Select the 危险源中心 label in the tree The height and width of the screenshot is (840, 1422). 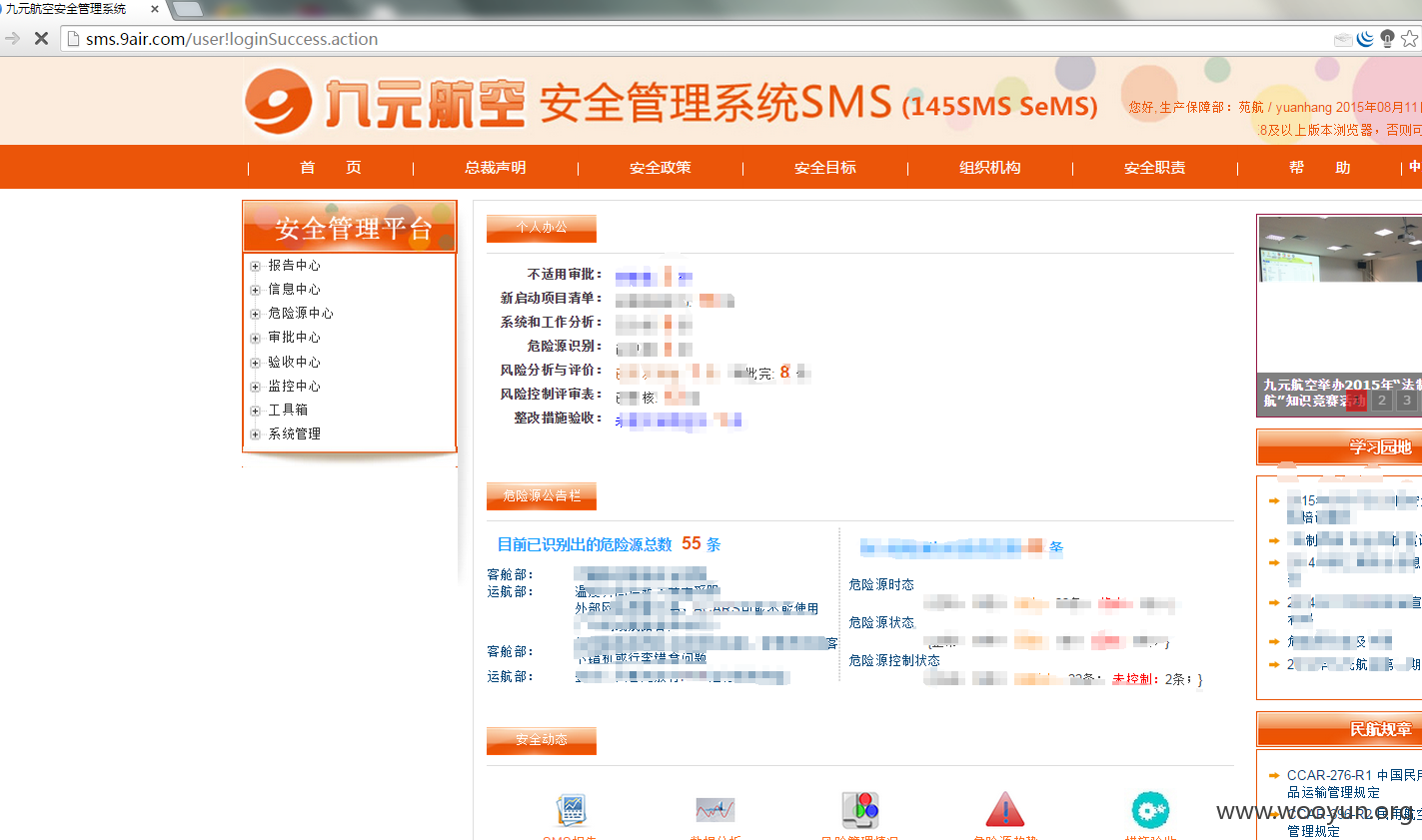(x=301, y=313)
